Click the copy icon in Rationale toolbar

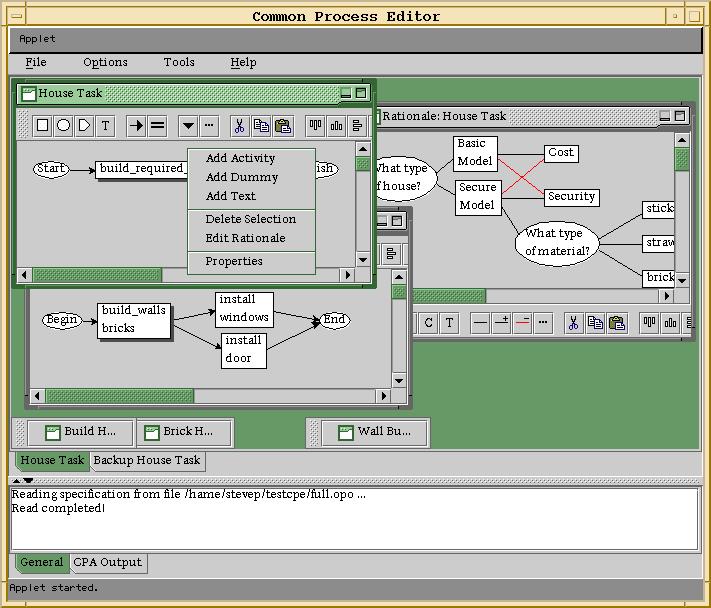[x=595, y=323]
